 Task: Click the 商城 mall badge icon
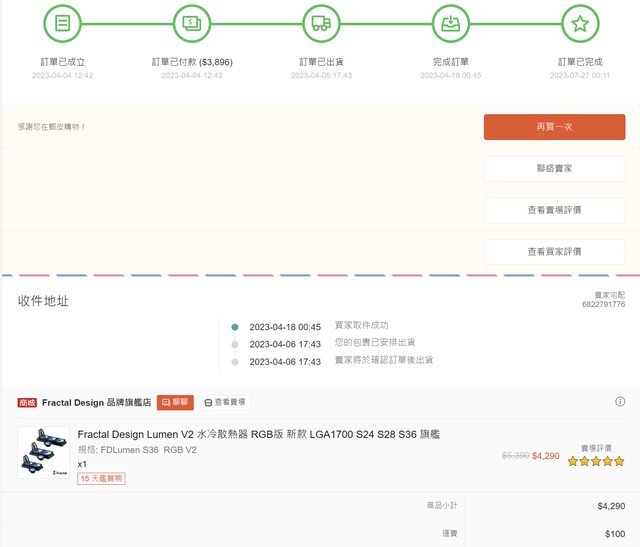[27, 402]
